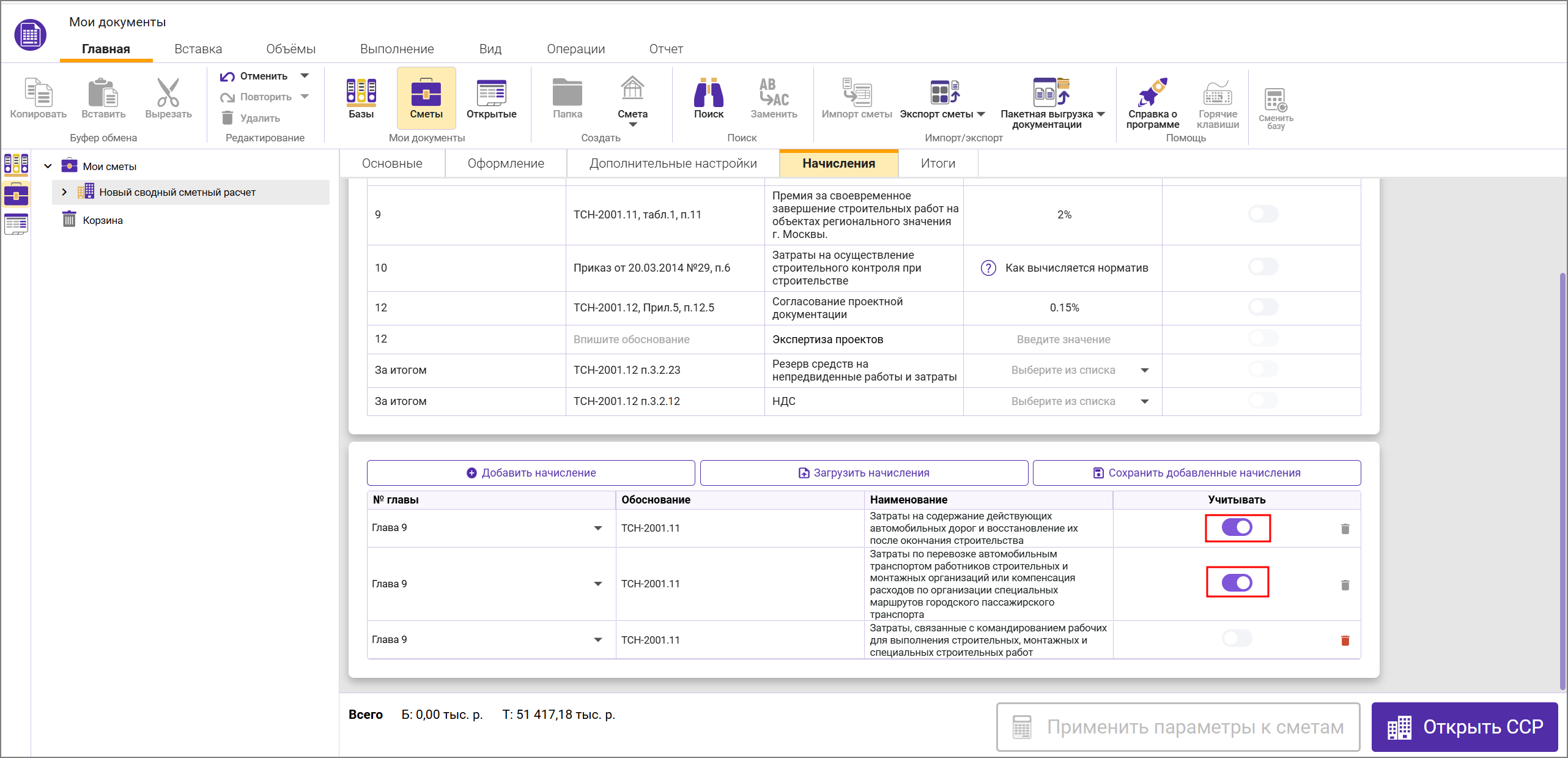Image resolution: width=1568 pixels, height=758 pixels.
Task: Disable toggle for автомобильных дорог accrual
Action: tap(1237, 527)
